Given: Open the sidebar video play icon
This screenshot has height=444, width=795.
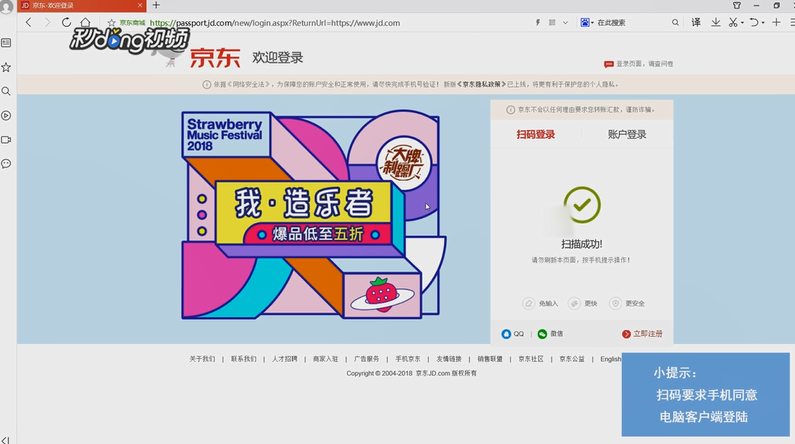Looking at the screenshot, I should point(6,116).
